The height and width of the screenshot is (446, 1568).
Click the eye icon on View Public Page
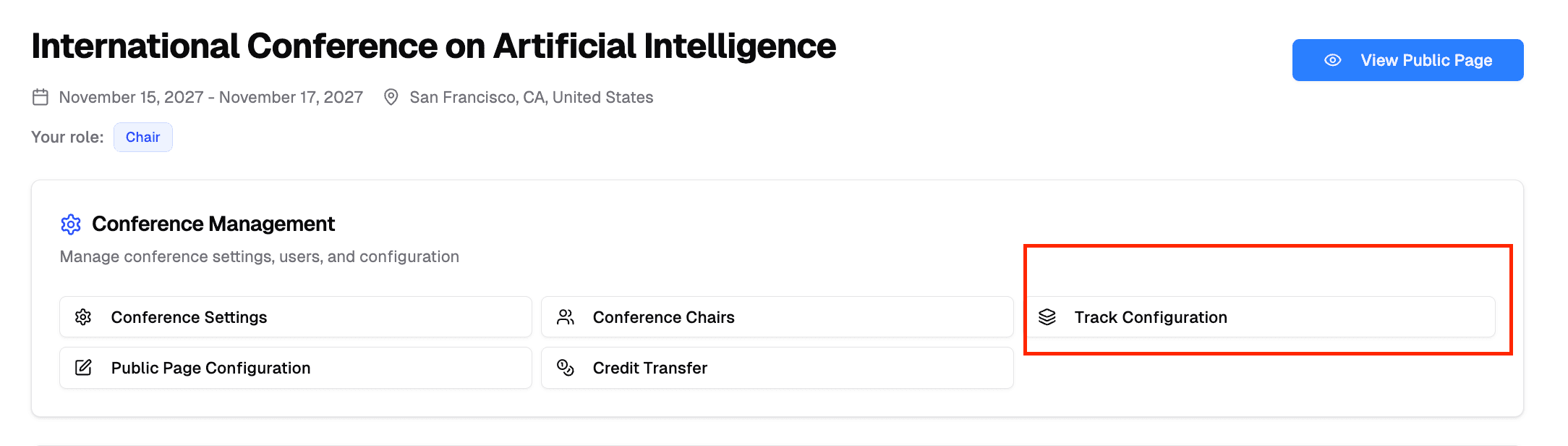point(1332,60)
